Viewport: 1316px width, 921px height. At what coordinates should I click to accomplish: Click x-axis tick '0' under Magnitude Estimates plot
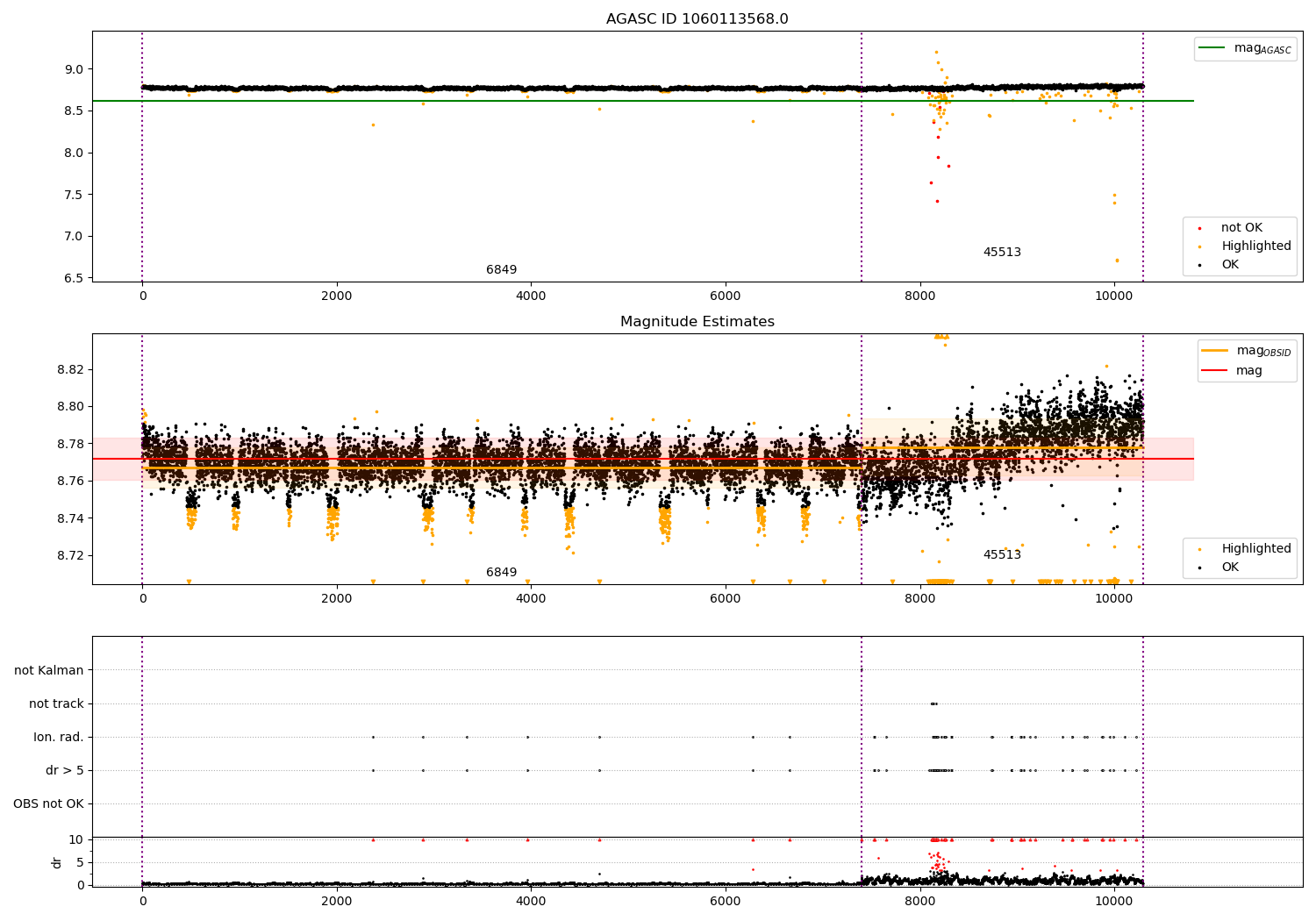(x=142, y=599)
